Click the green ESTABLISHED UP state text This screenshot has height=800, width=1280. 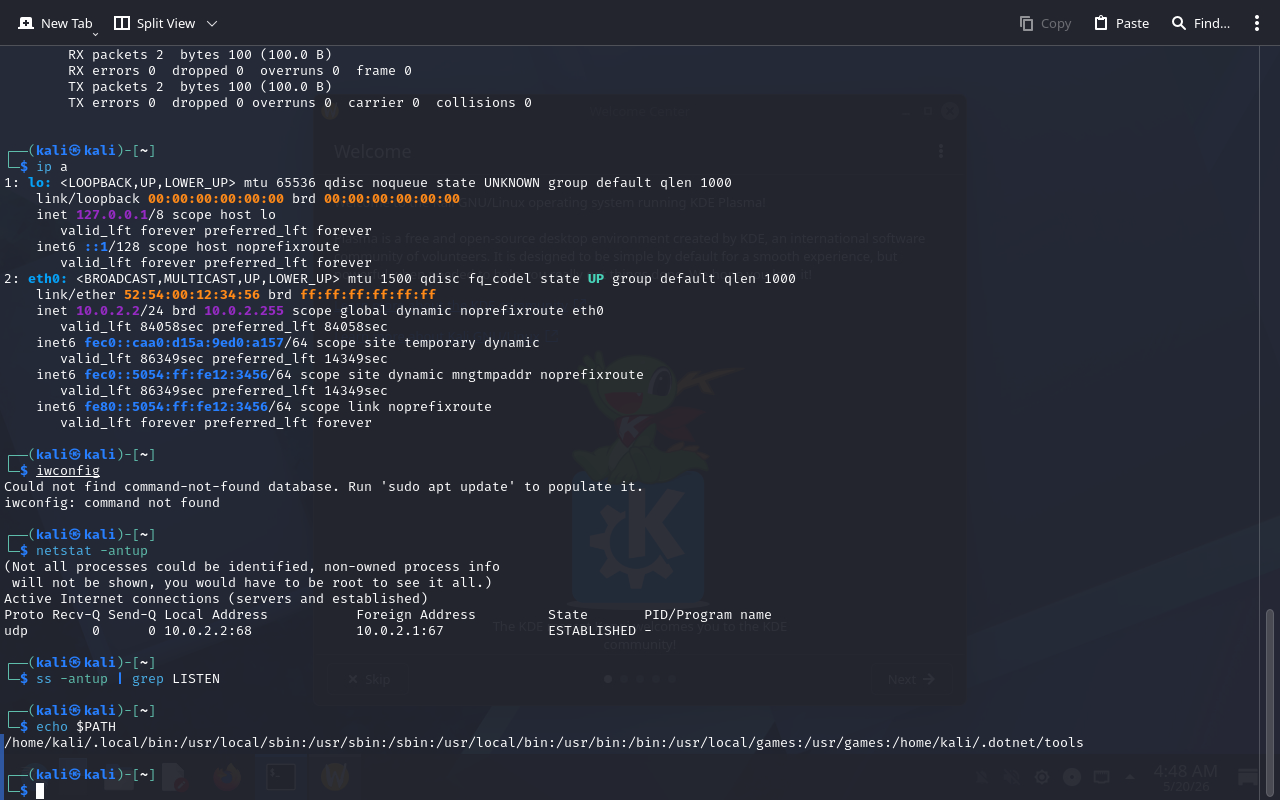596,278
